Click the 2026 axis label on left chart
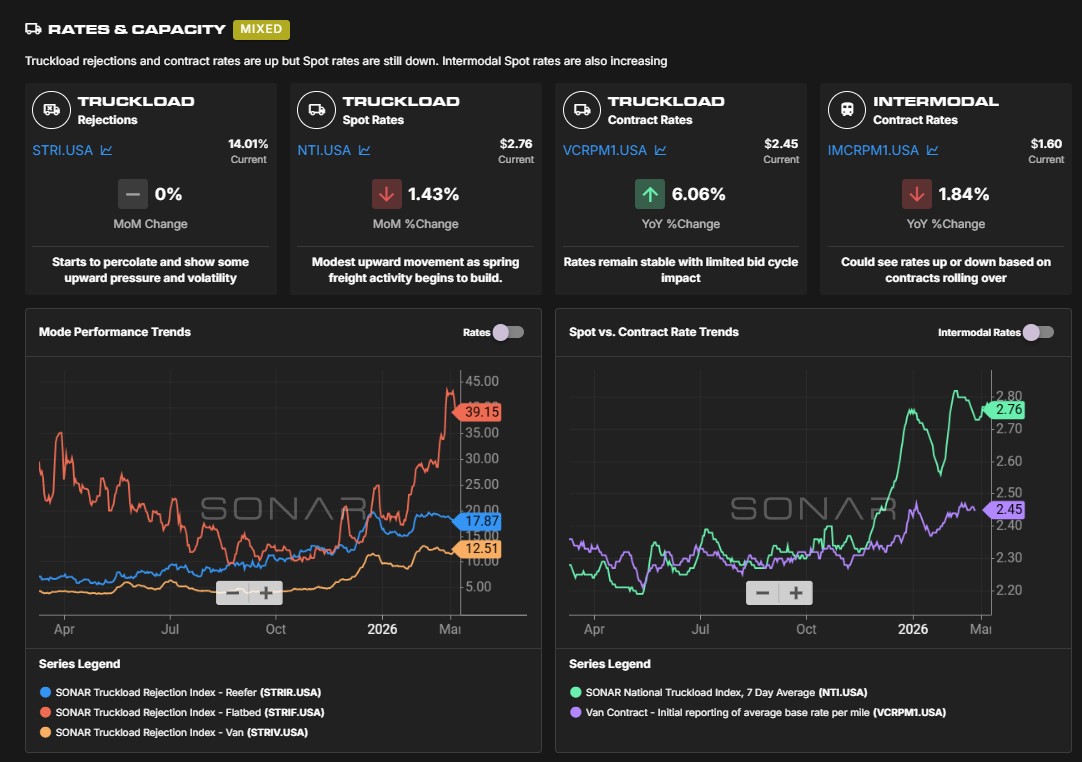Screen dimensions: 1082x762 click(x=382, y=629)
